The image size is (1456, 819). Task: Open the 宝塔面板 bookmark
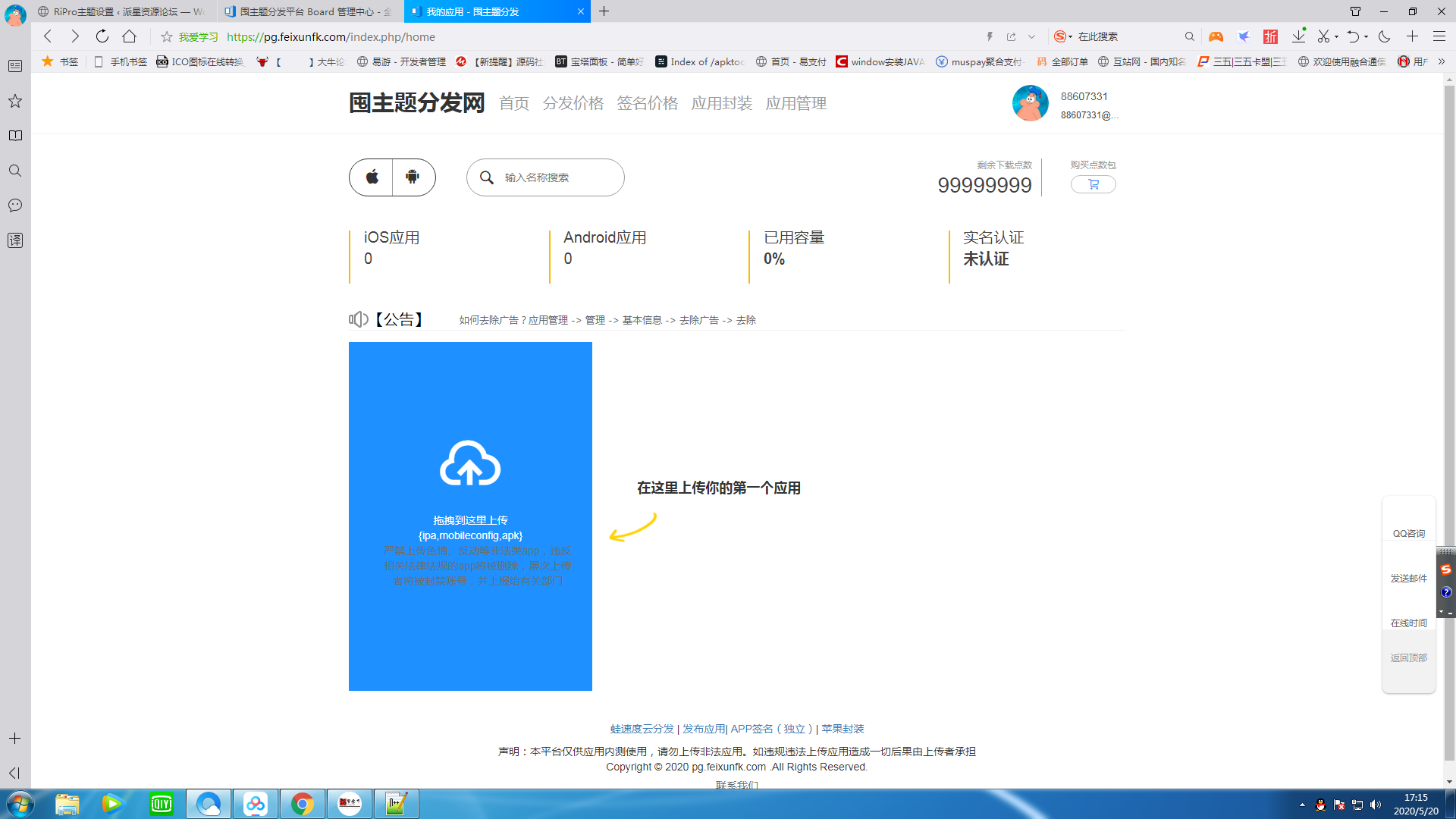599,61
